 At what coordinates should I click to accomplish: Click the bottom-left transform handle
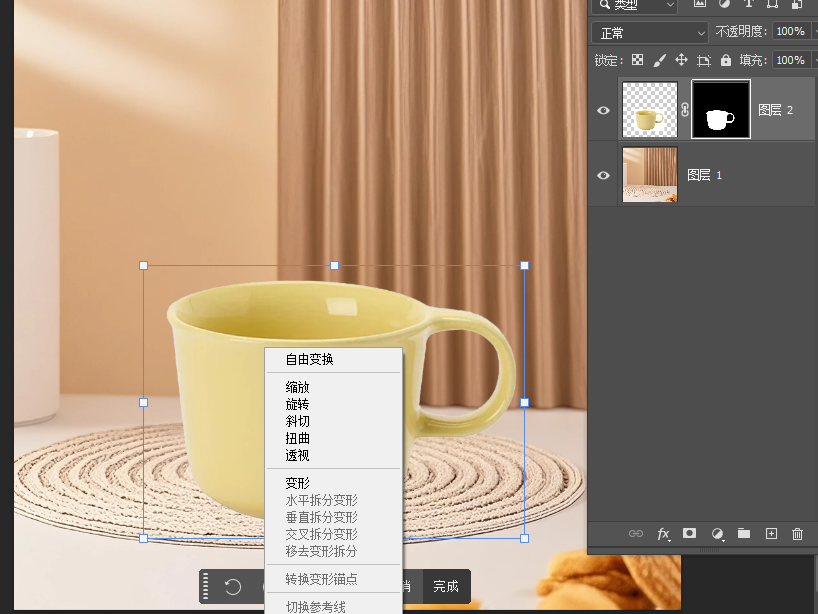pyautogui.click(x=143, y=538)
